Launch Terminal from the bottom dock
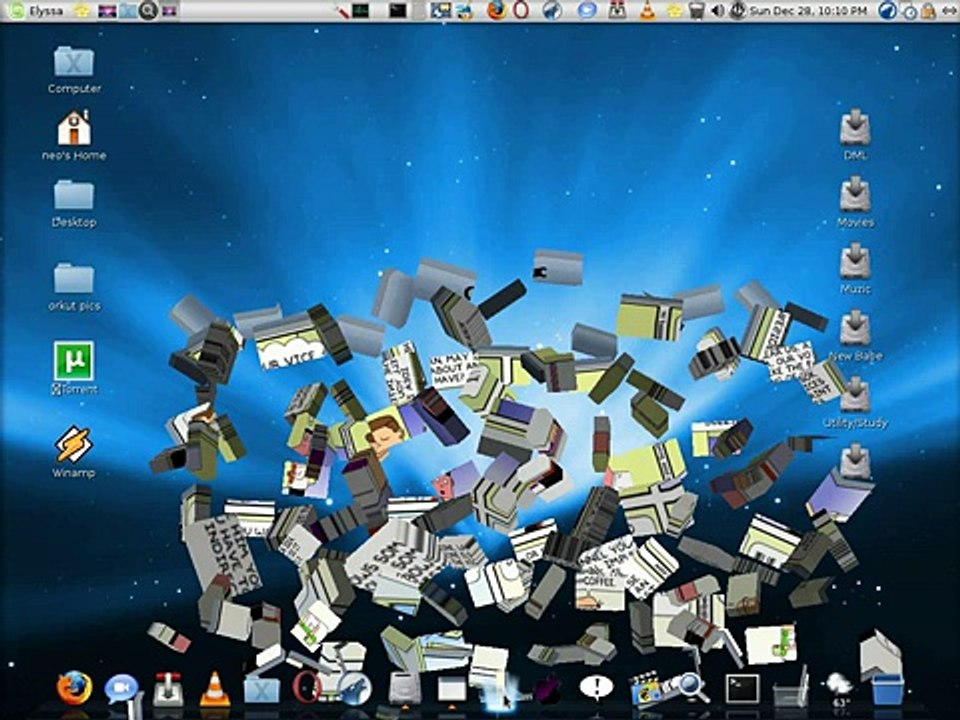 [x=742, y=688]
